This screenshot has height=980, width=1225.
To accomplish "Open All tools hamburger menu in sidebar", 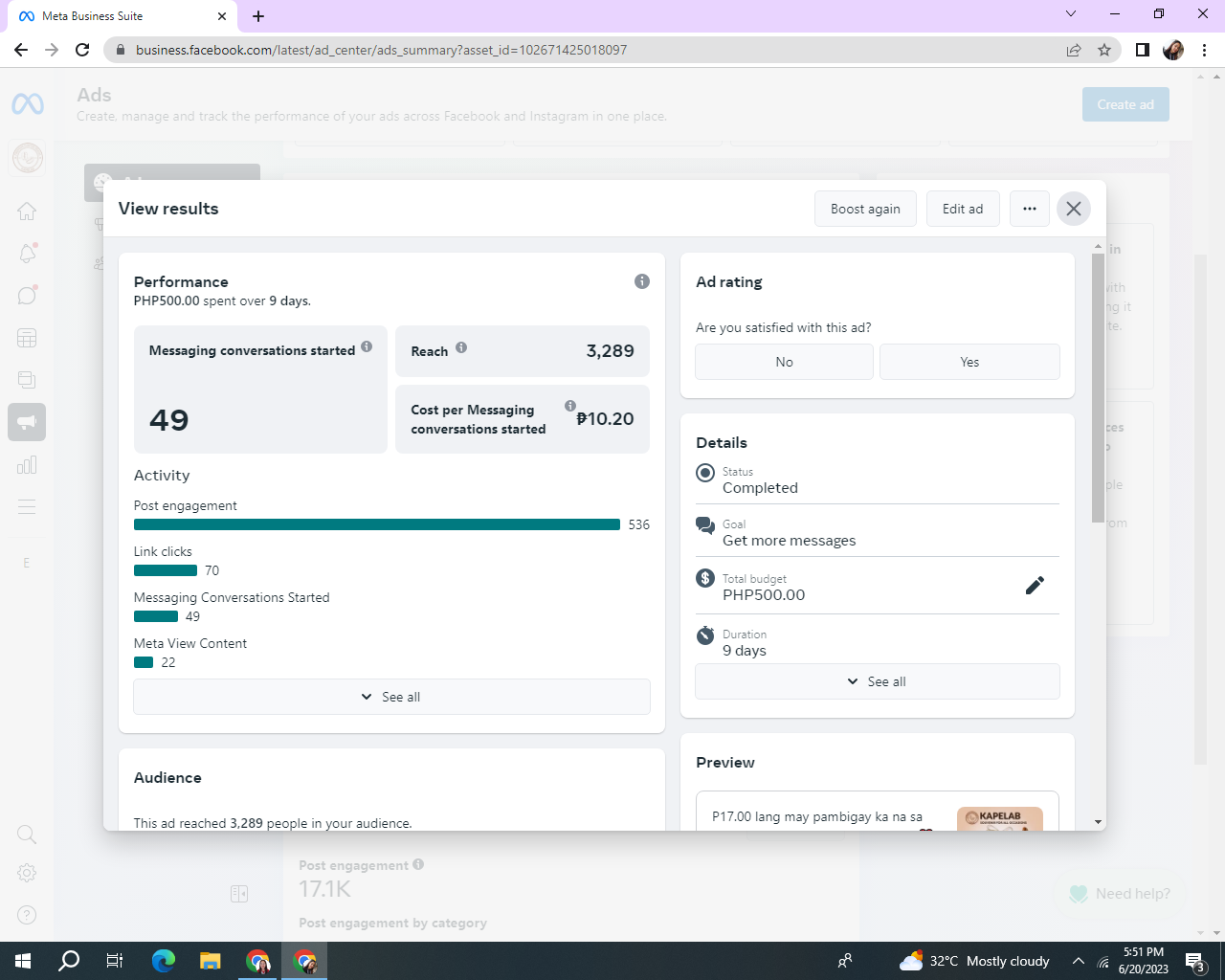I will pos(27,506).
